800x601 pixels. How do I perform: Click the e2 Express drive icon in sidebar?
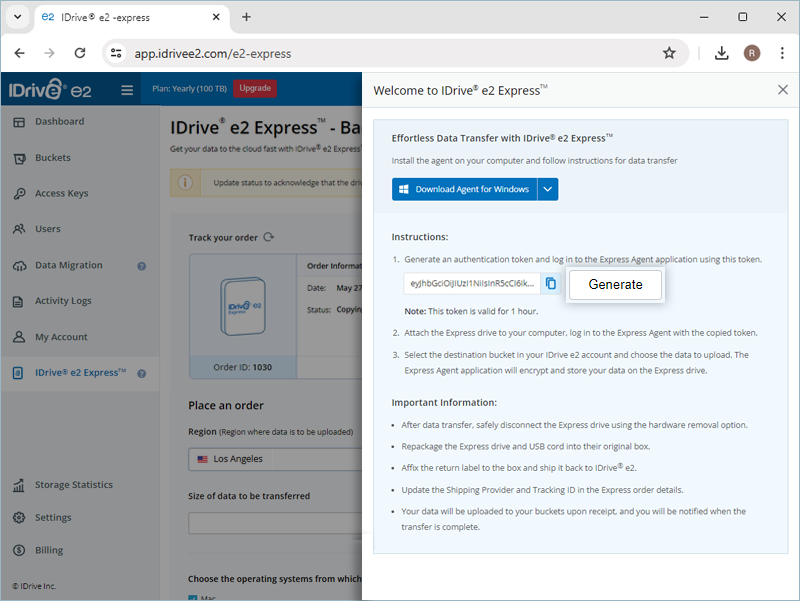click(x=18, y=373)
